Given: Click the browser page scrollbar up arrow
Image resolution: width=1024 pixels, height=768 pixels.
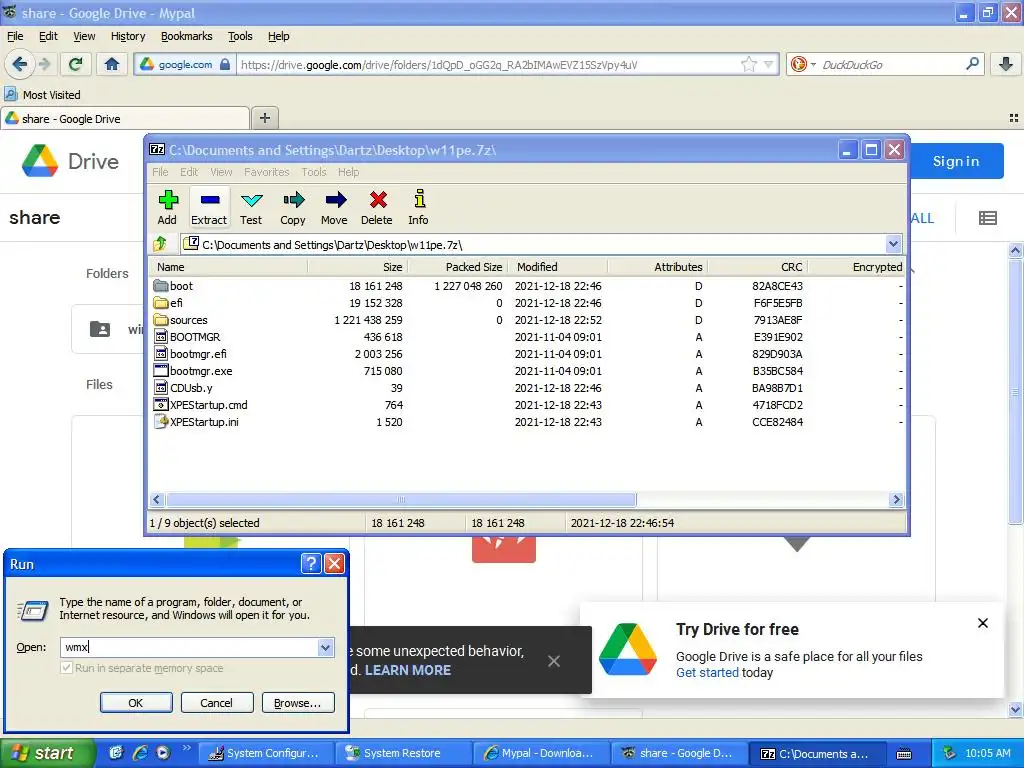Looking at the screenshot, I should coord(1016,250).
